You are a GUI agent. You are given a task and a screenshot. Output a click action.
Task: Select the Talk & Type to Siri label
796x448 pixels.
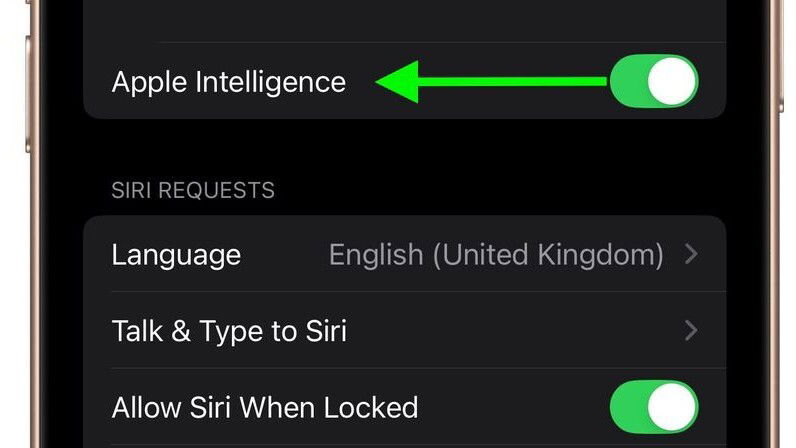pos(229,330)
